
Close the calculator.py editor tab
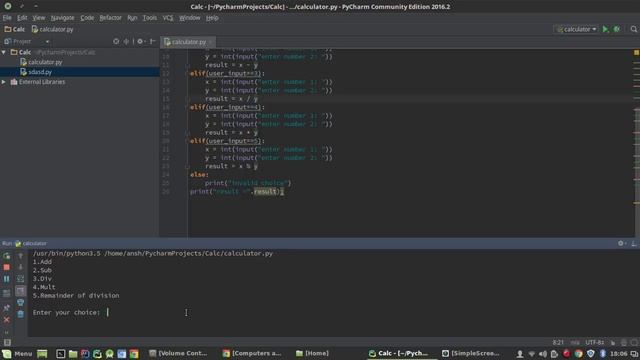[211, 42]
